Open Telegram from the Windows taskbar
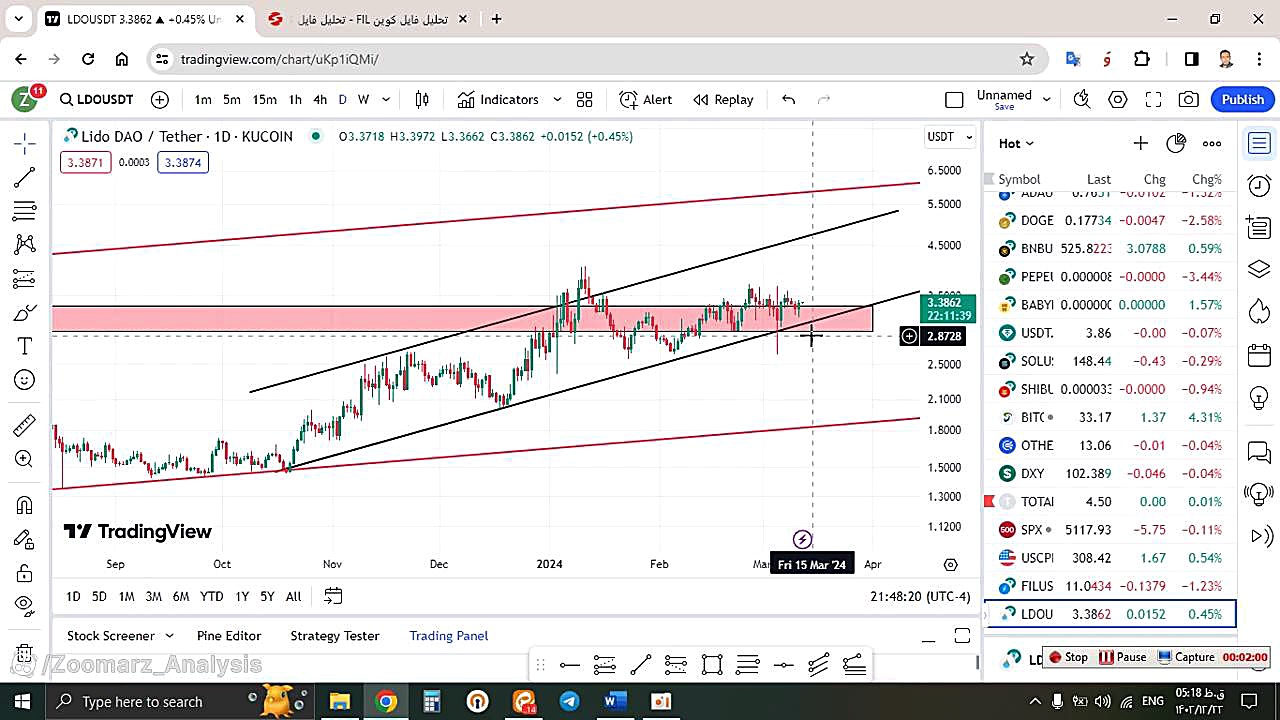Viewport: 1280px width, 720px height. click(x=569, y=701)
